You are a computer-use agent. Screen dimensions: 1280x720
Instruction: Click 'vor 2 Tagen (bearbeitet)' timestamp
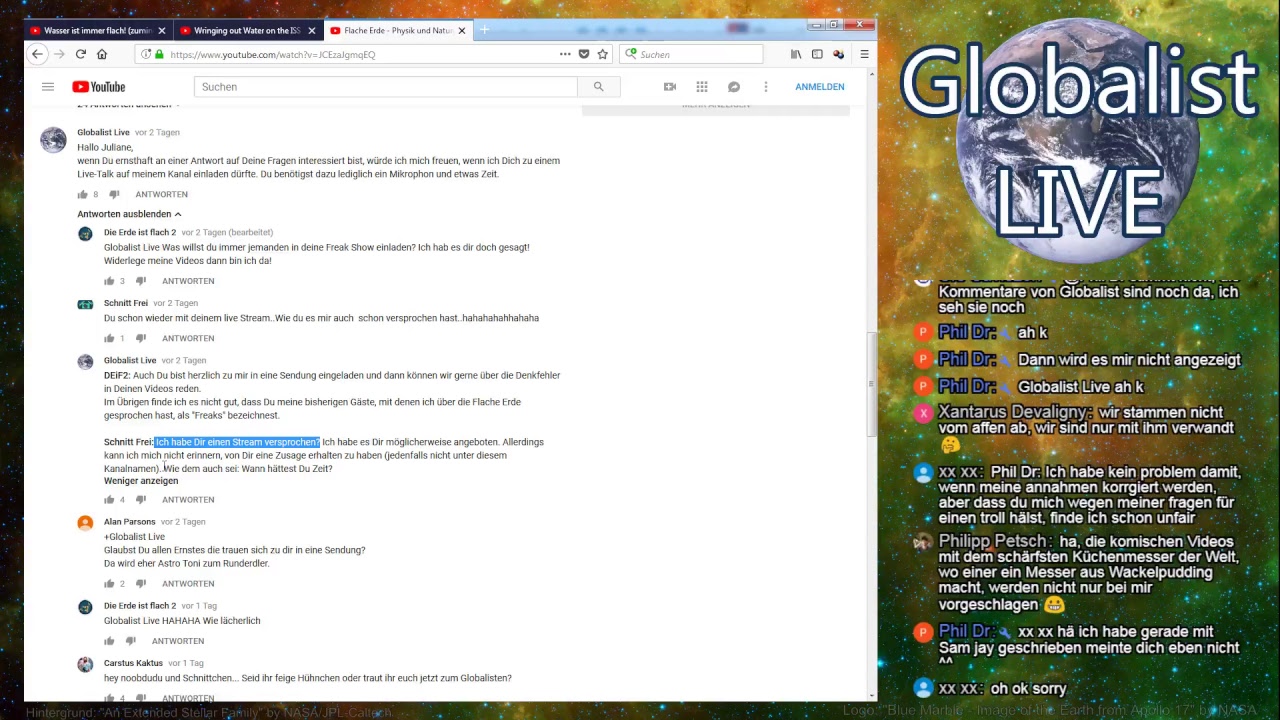[x=227, y=232]
